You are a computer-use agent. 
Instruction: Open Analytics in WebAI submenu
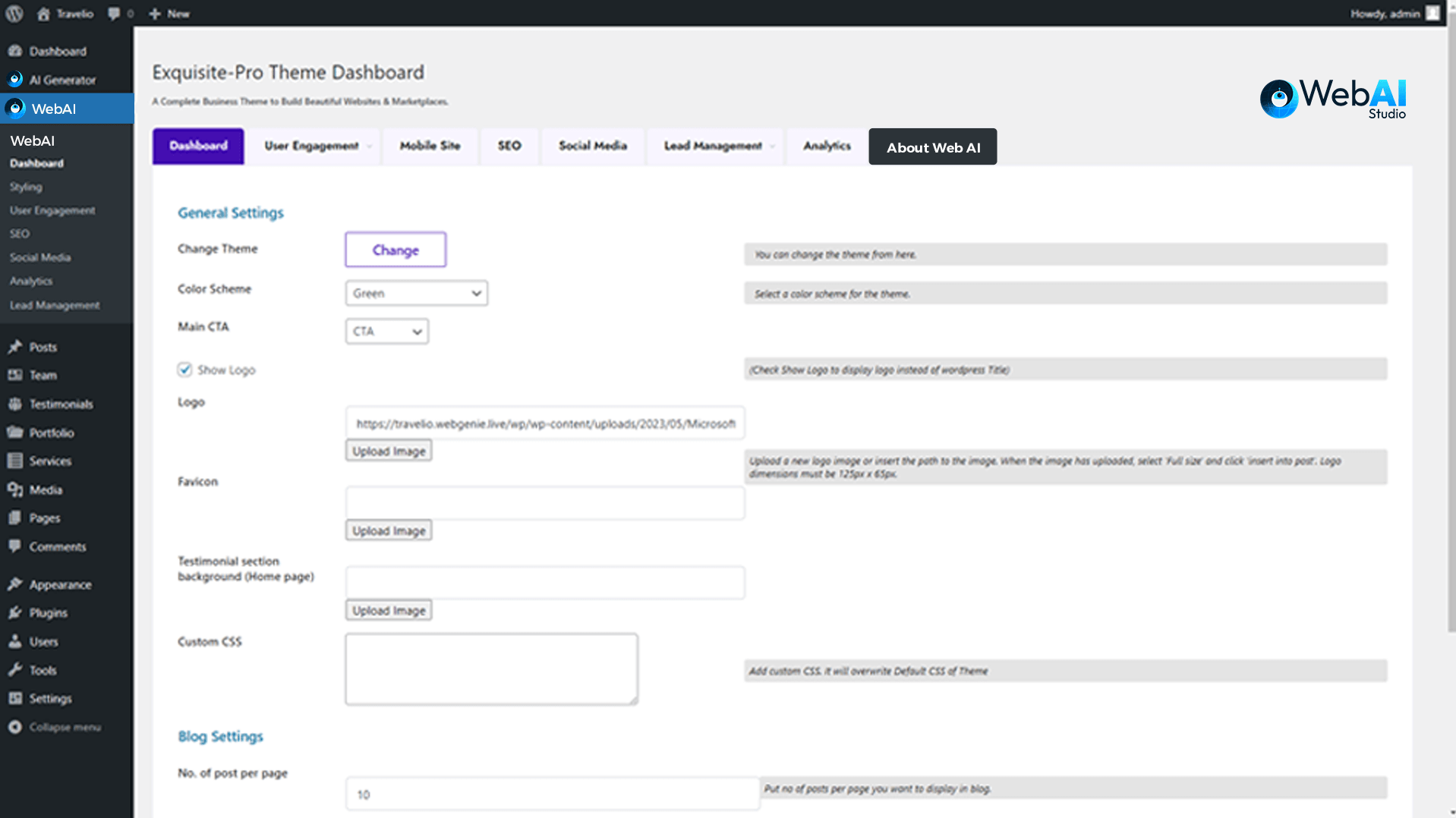click(31, 281)
